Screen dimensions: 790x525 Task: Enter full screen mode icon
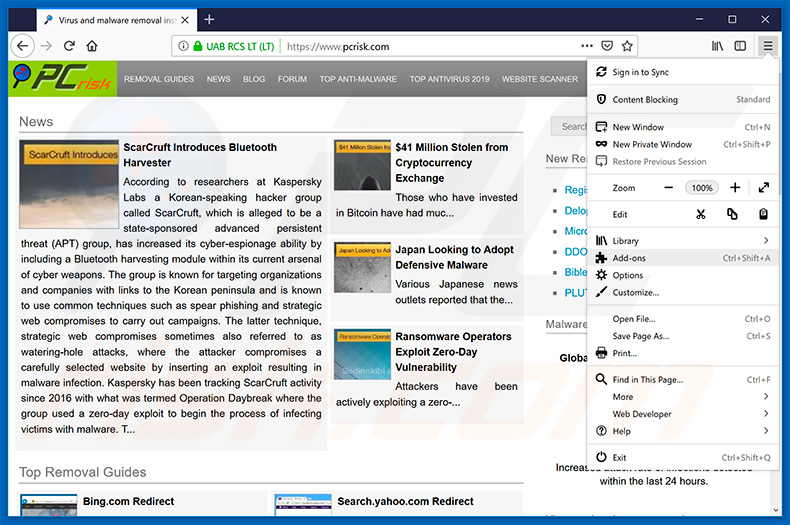coord(764,187)
